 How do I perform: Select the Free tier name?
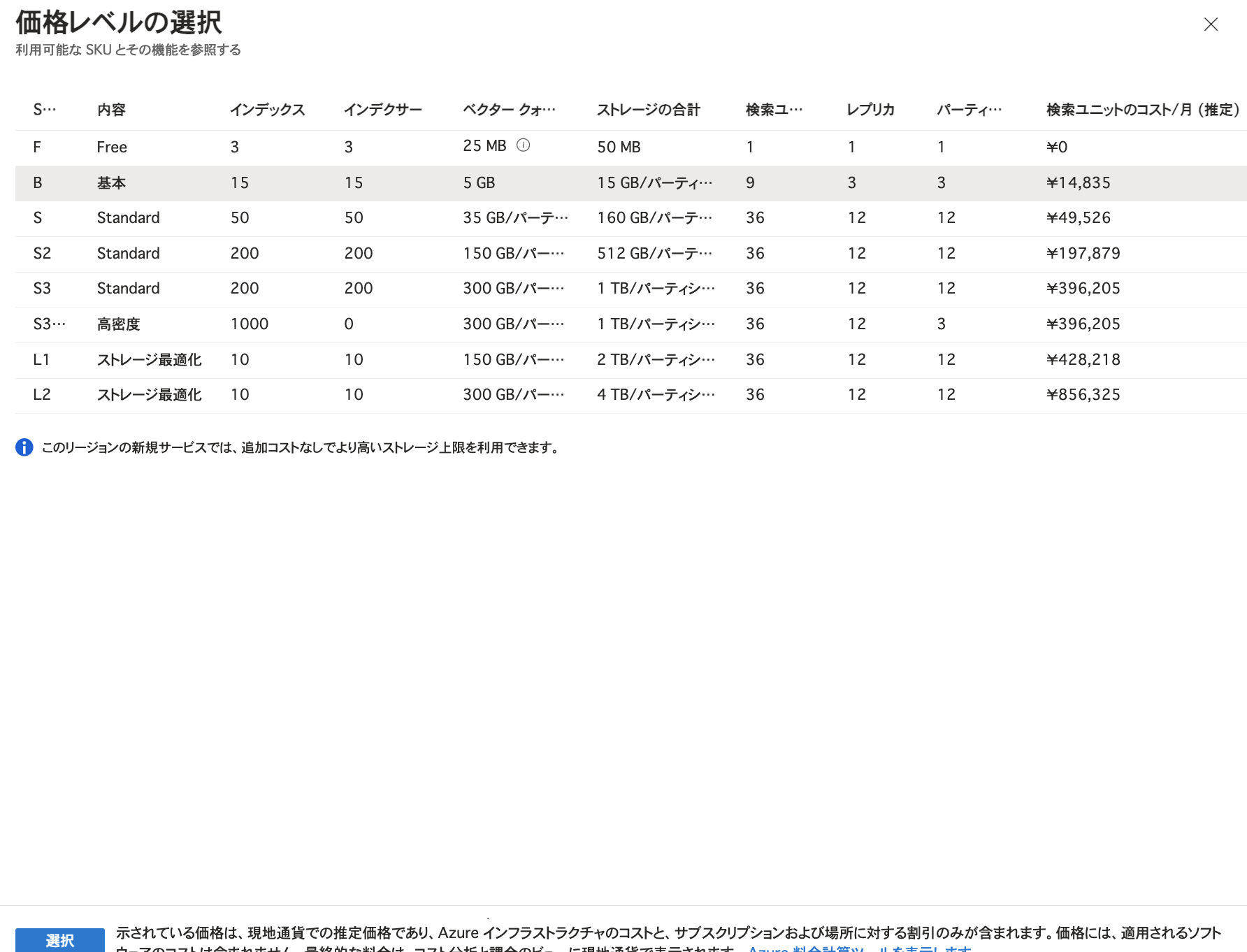coord(112,147)
